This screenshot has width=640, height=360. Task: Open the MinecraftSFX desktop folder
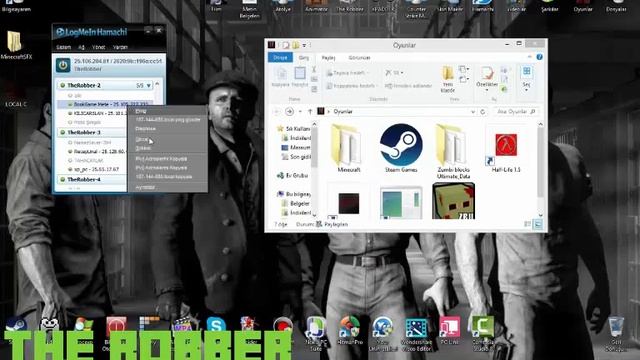16,45
